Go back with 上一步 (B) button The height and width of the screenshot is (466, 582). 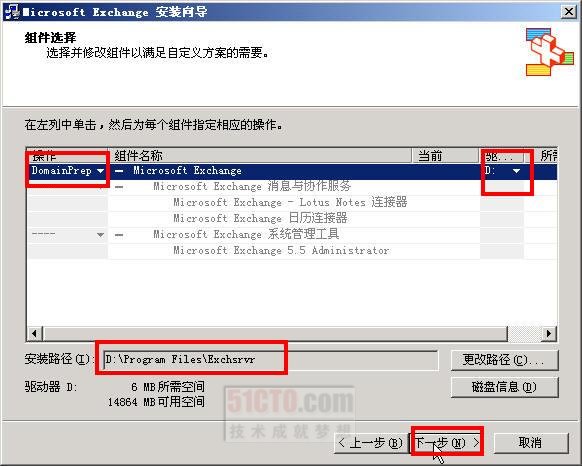370,443
